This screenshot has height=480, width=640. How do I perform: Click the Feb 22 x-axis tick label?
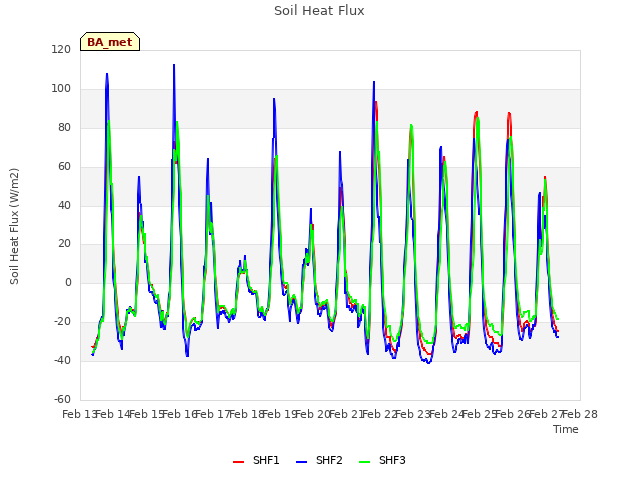pos(380,415)
